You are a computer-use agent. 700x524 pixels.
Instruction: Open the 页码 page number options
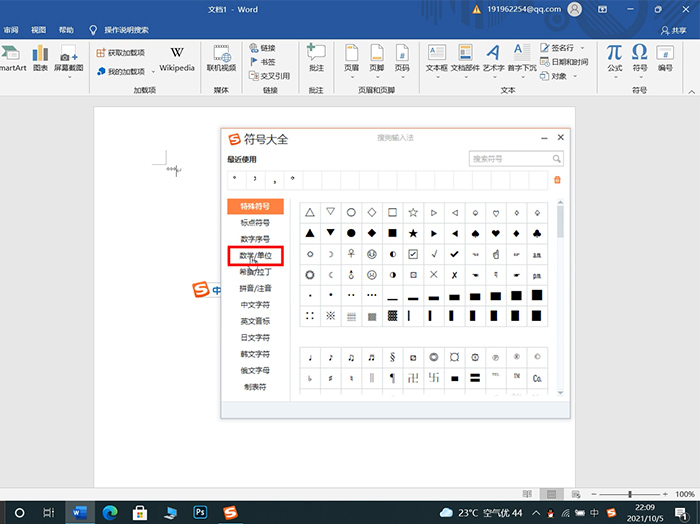pos(402,61)
